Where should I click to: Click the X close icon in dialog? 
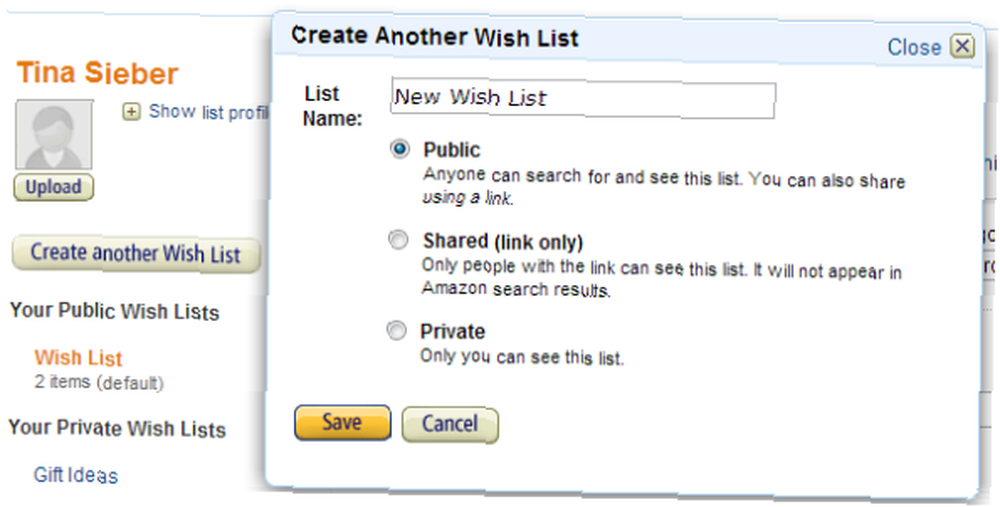click(x=962, y=47)
